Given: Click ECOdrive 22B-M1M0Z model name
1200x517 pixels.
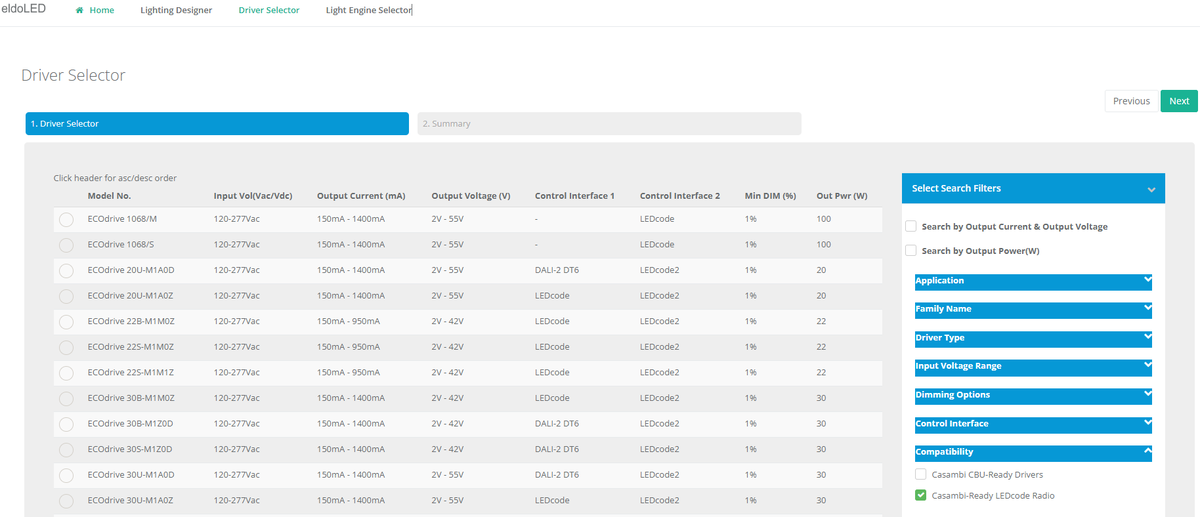Looking at the screenshot, I should coord(131,321).
